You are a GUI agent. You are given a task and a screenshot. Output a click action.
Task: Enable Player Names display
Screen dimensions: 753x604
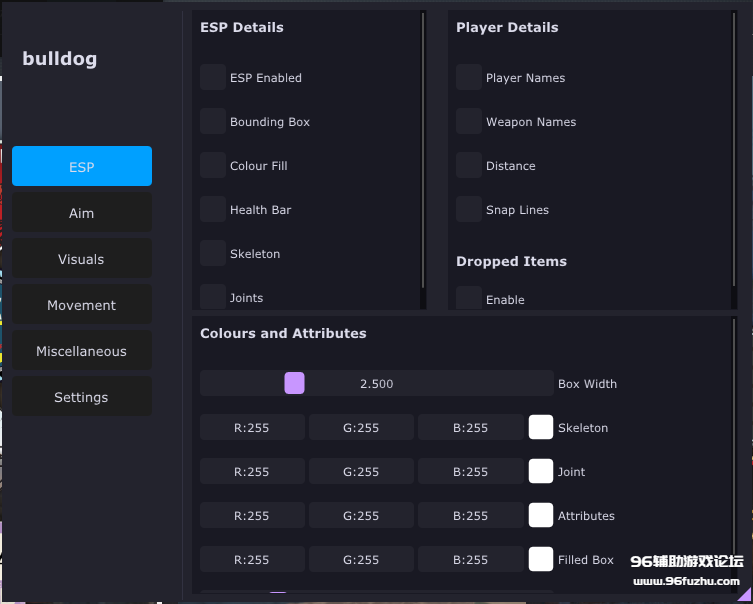coord(469,78)
